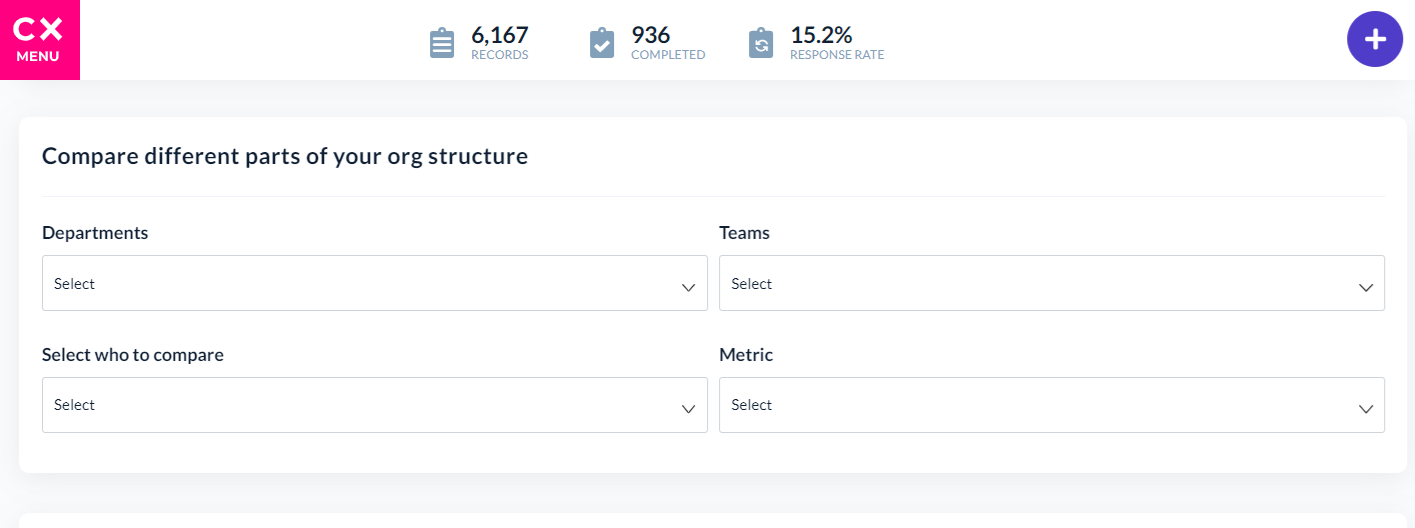Click the purple plus add button
Viewport: 1415px width, 528px height.
[x=1375, y=40]
